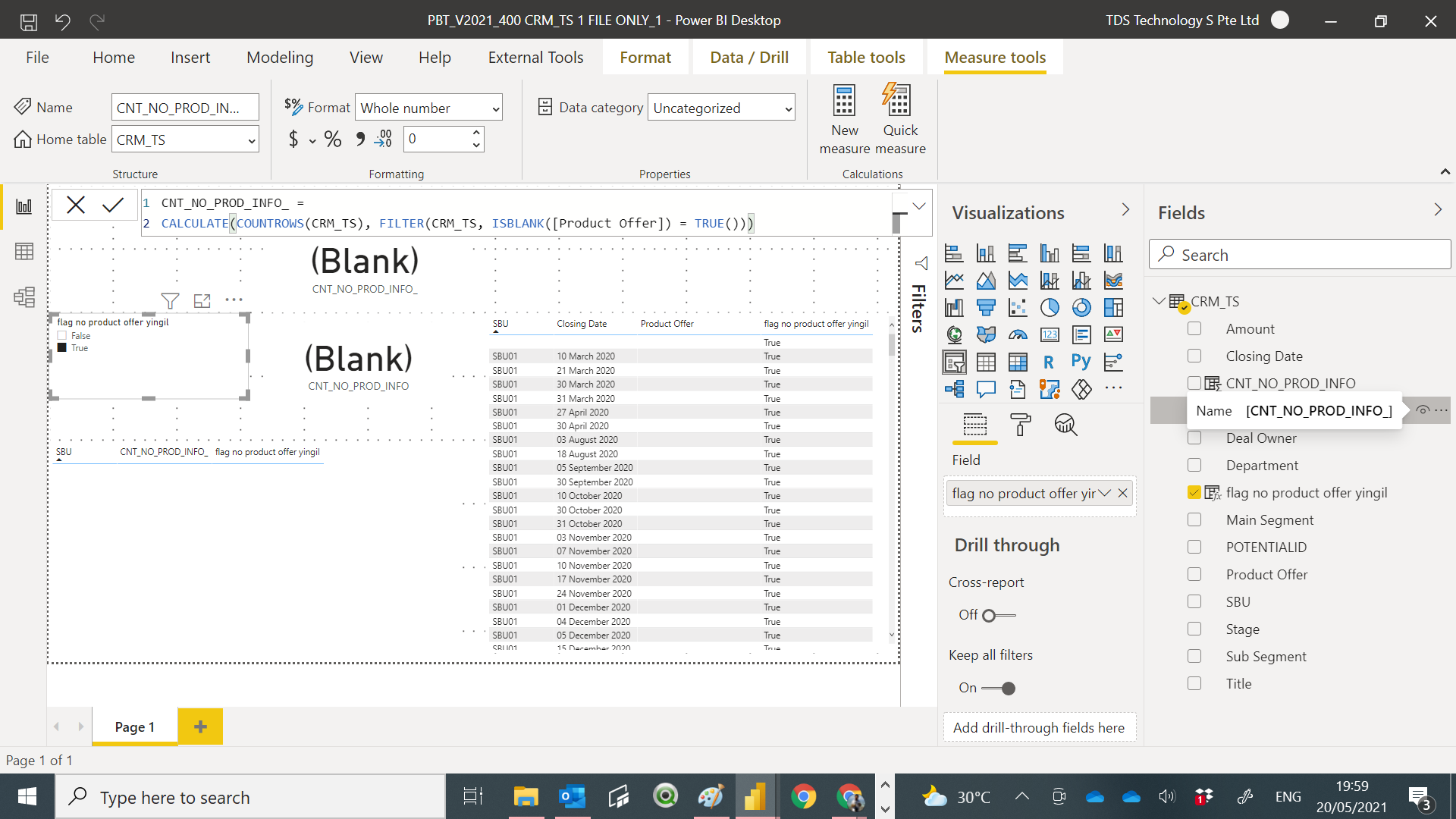The height and width of the screenshot is (819, 1456).
Task: Open the Data / Drill tab
Action: [x=749, y=58]
